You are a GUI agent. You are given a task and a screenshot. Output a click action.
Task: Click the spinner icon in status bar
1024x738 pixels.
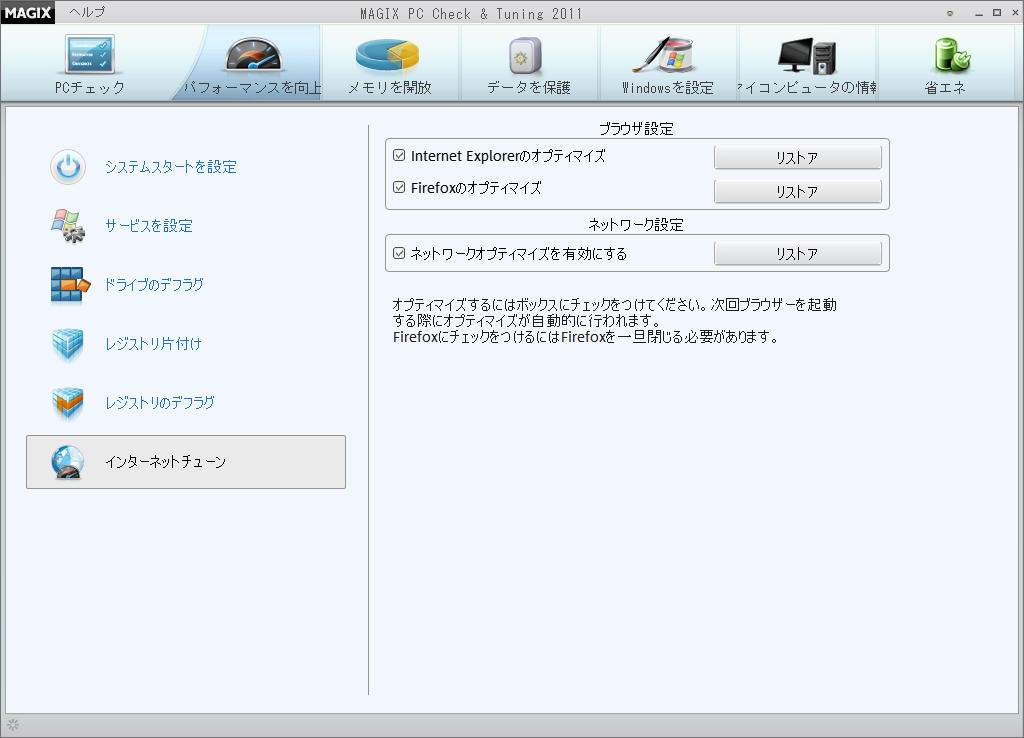13,724
